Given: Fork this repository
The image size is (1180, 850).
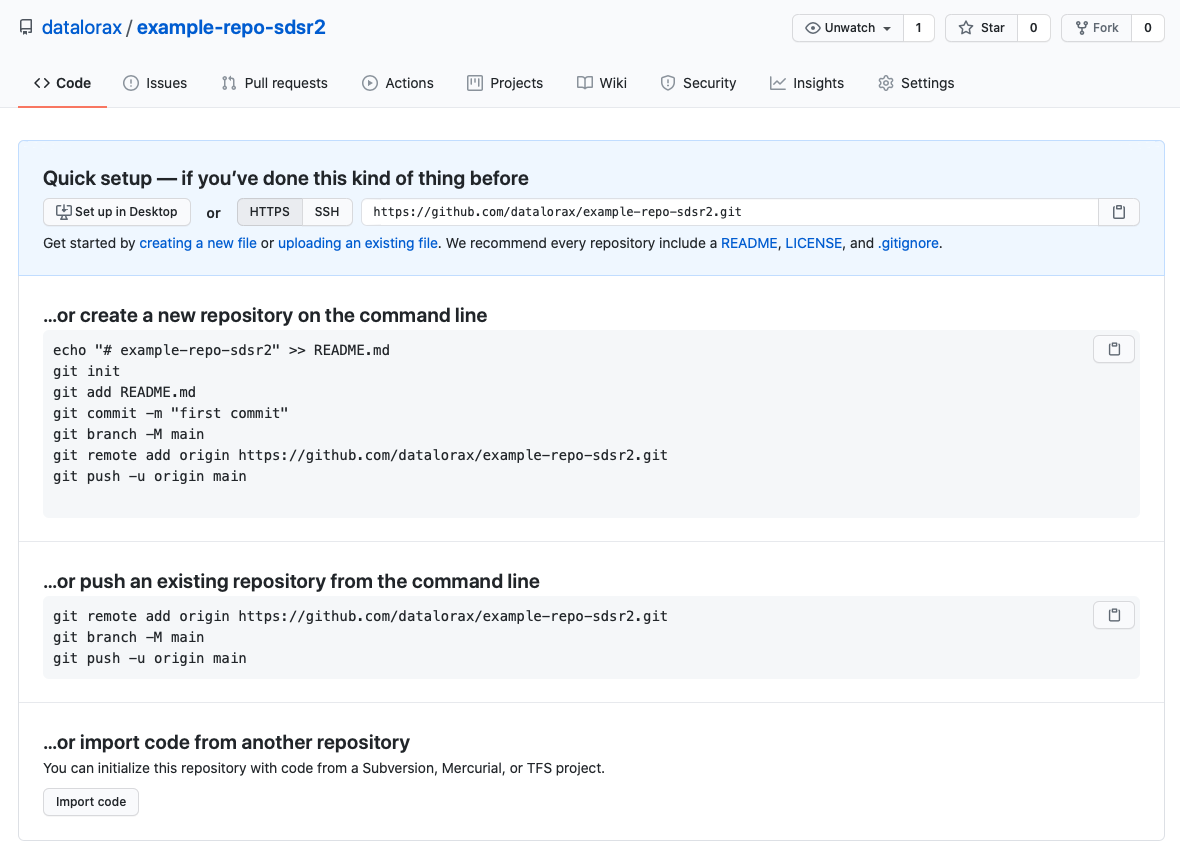Looking at the screenshot, I should click(x=1096, y=28).
